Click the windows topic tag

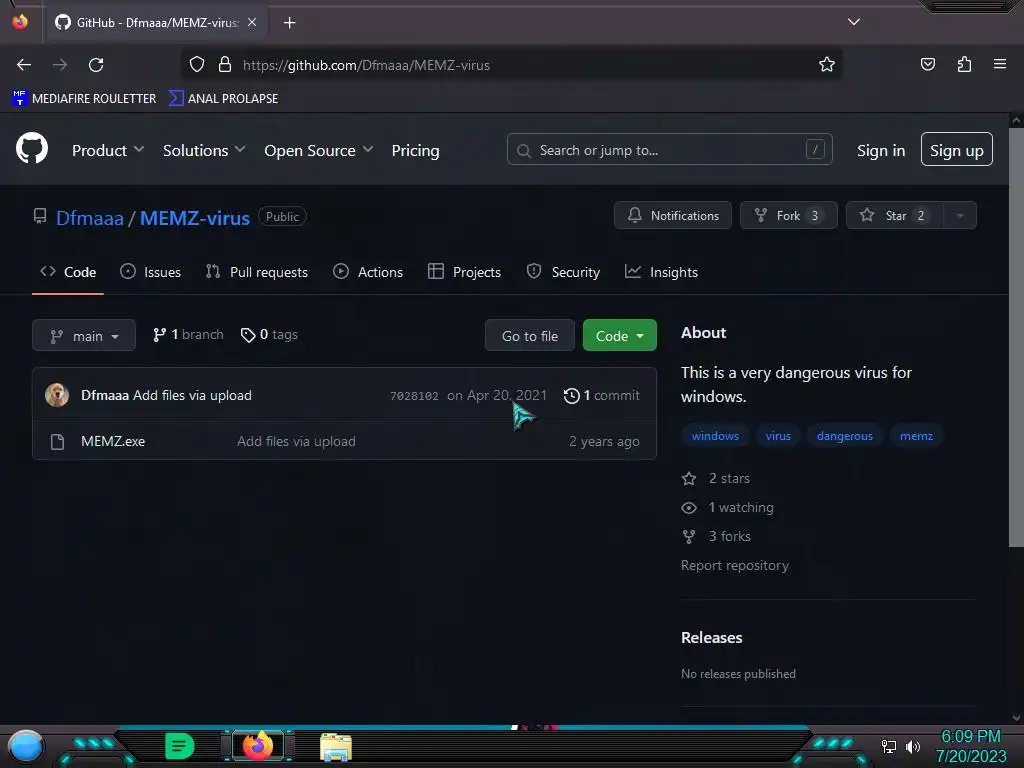(715, 436)
